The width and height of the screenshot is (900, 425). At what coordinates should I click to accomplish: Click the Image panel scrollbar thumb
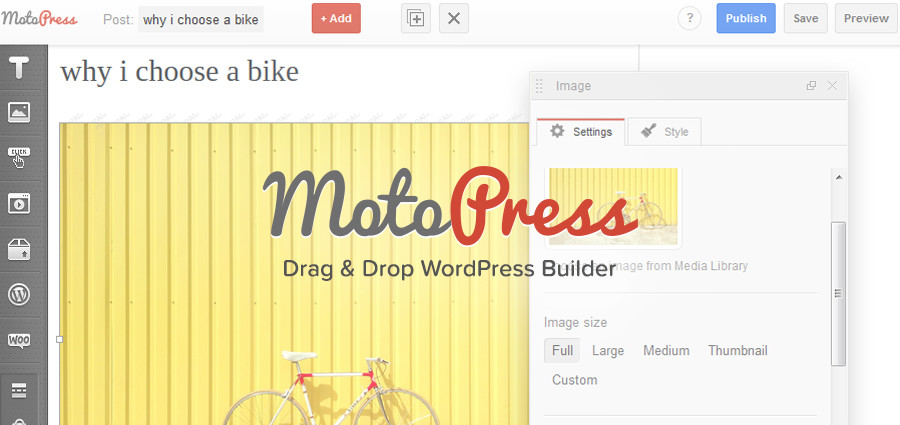click(839, 293)
